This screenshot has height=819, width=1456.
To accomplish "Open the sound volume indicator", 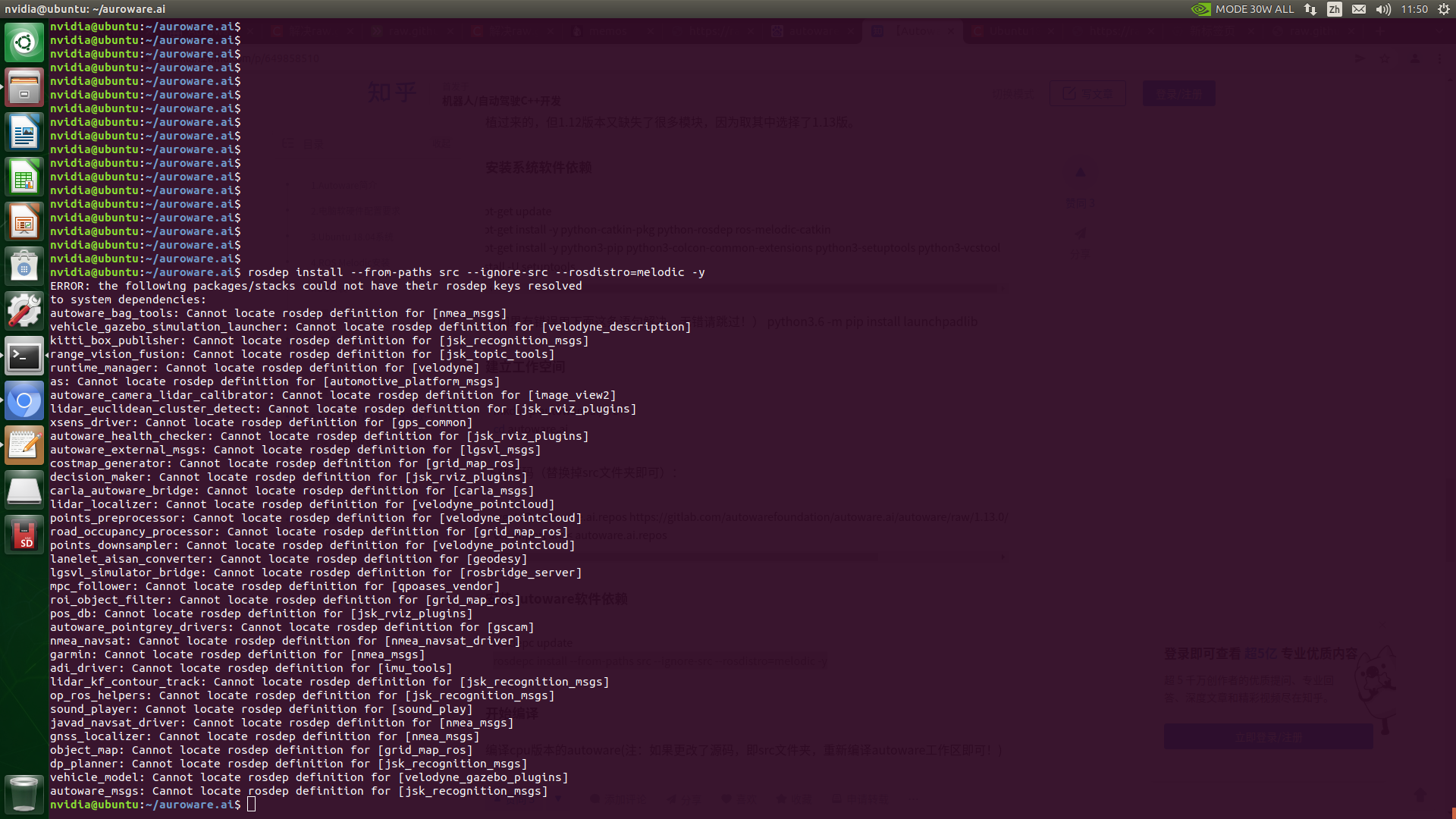I will pyautogui.click(x=1383, y=9).
